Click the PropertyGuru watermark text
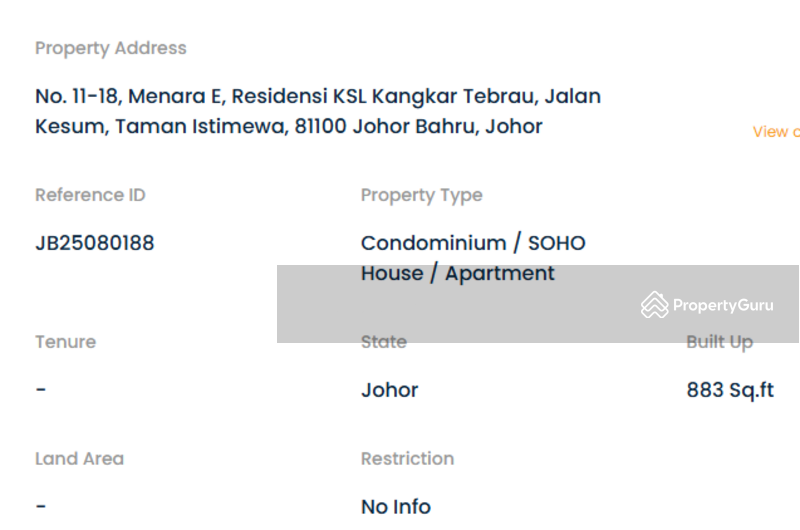Screen dimensions: 800x530 [723, 306]
